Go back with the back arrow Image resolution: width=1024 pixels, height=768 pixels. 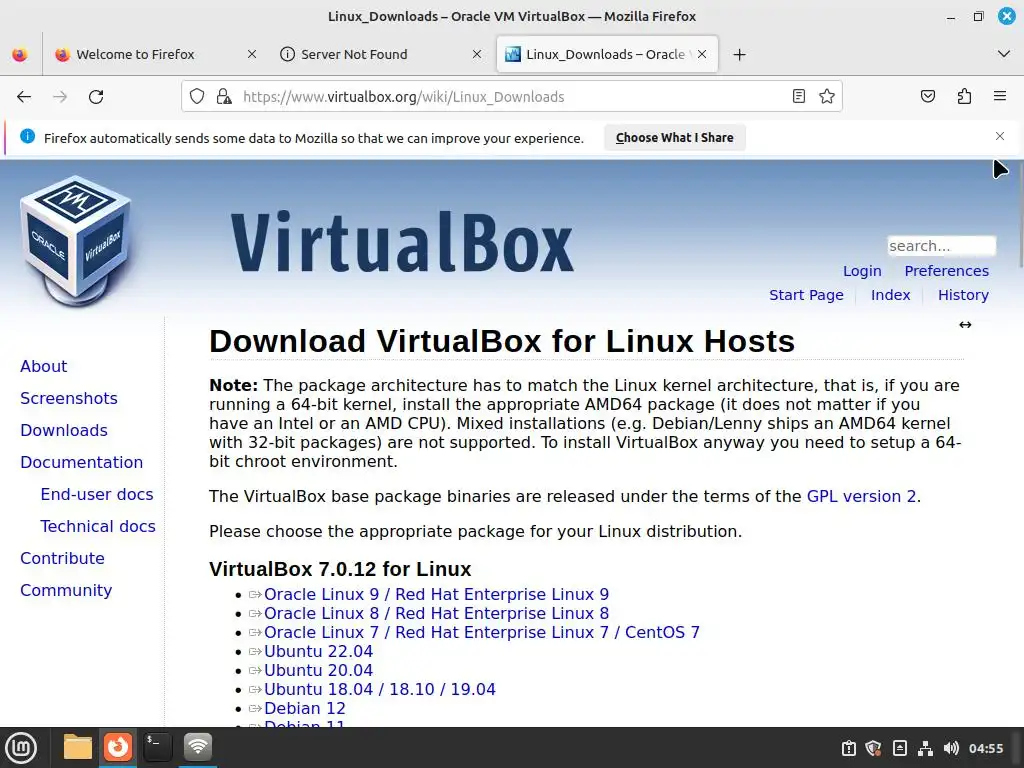tap(24, 97)
